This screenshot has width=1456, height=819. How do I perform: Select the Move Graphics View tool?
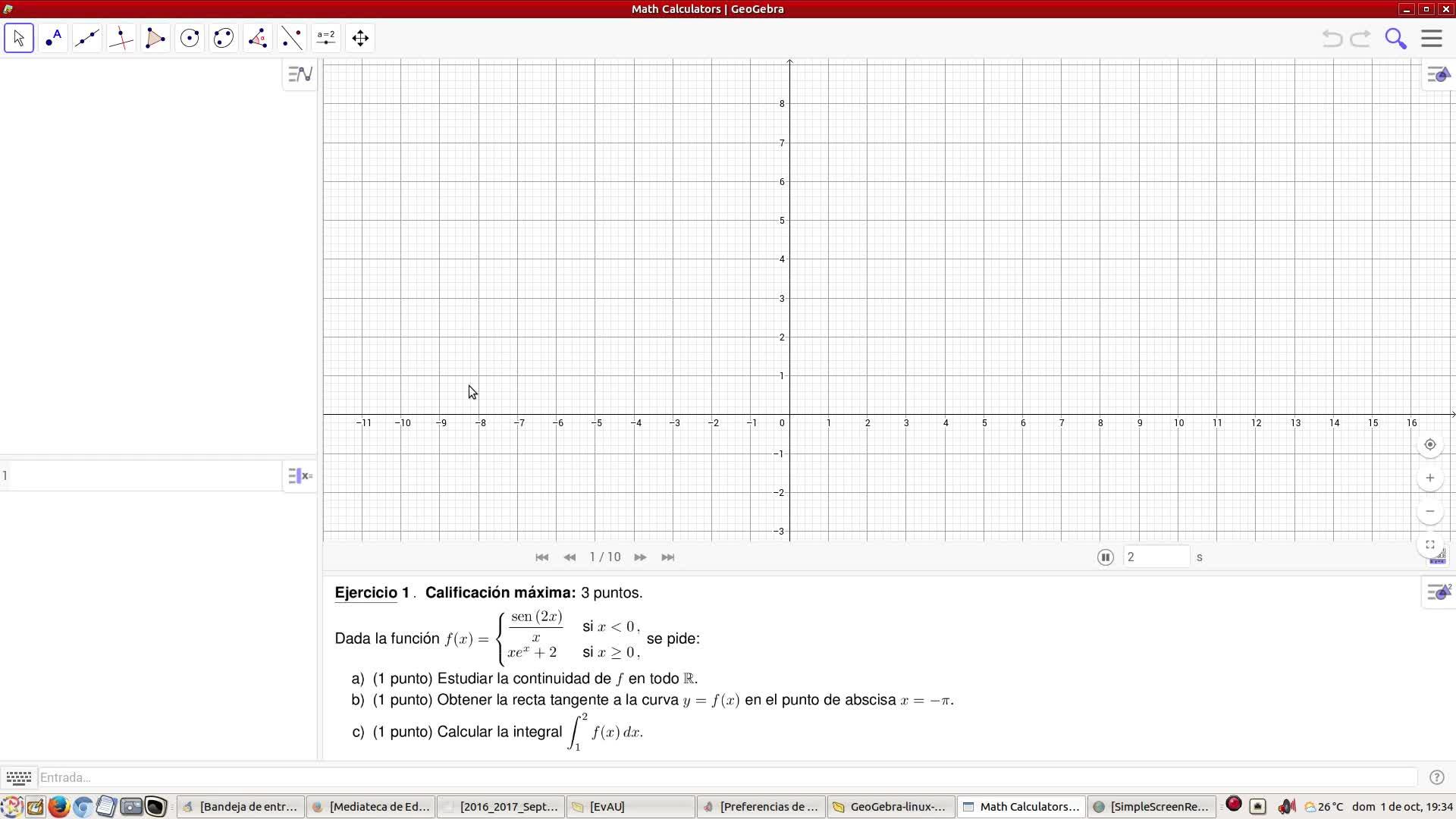[360, 38]
